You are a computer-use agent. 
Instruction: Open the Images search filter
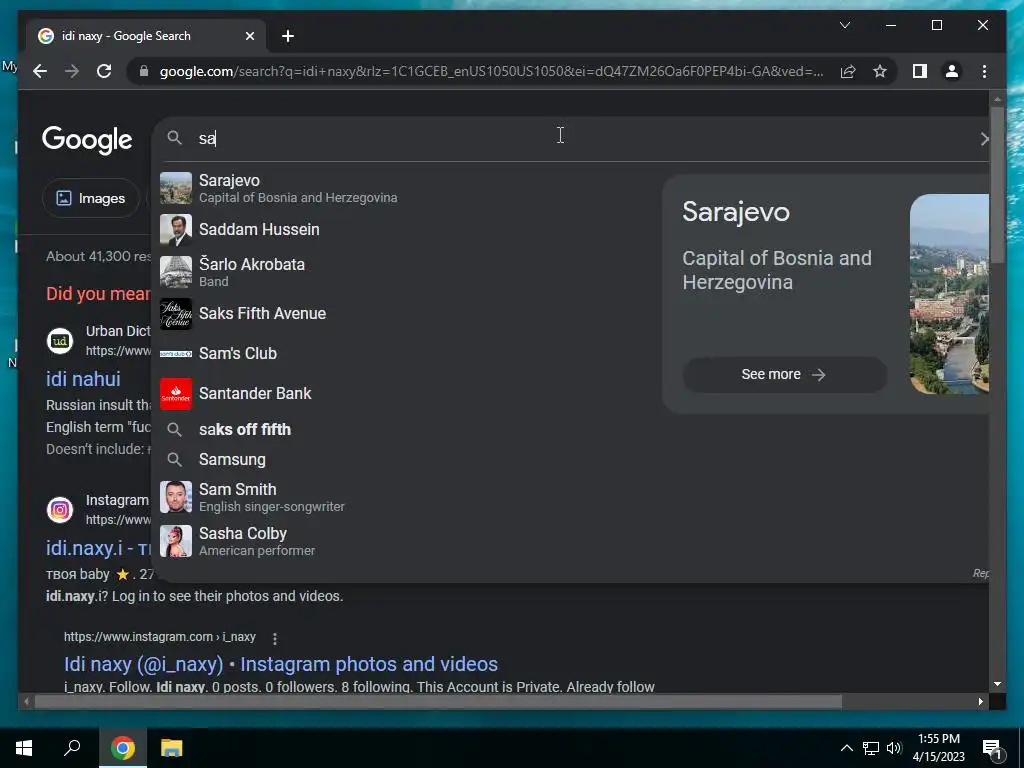[90, 198]
